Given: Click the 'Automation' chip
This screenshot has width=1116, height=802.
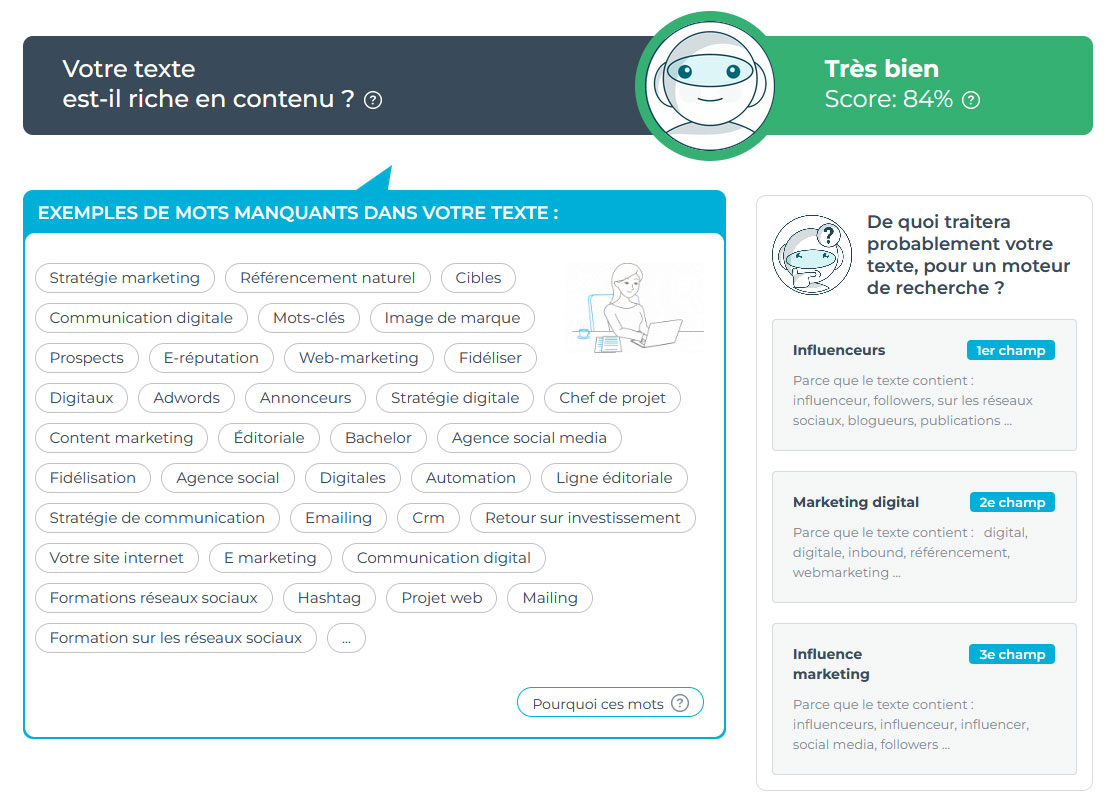Looking at the screenshot, I should pos(470,477).
